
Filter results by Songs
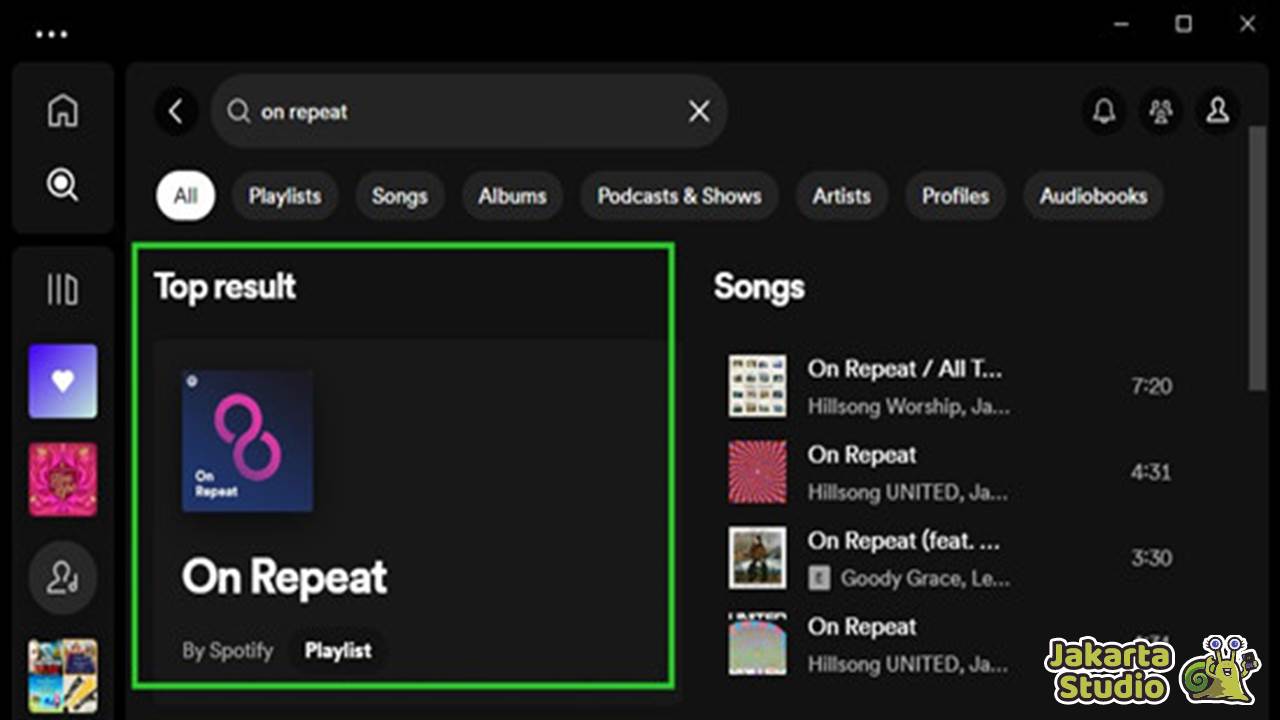click(400, 196)
